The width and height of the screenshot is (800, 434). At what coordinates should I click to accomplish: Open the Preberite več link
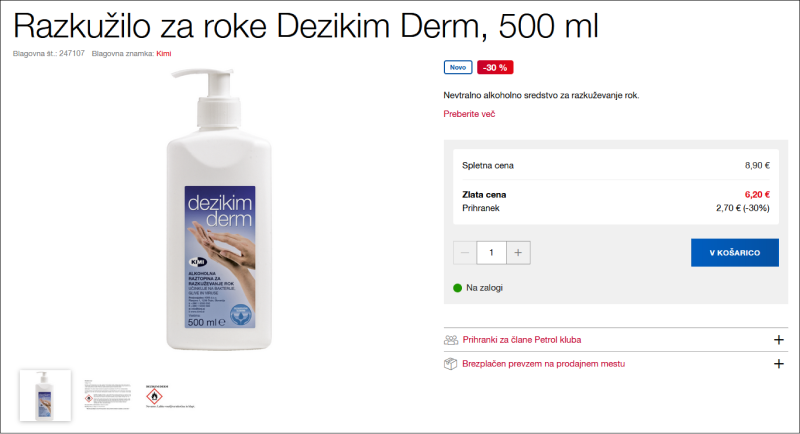(x=469, y=114)
